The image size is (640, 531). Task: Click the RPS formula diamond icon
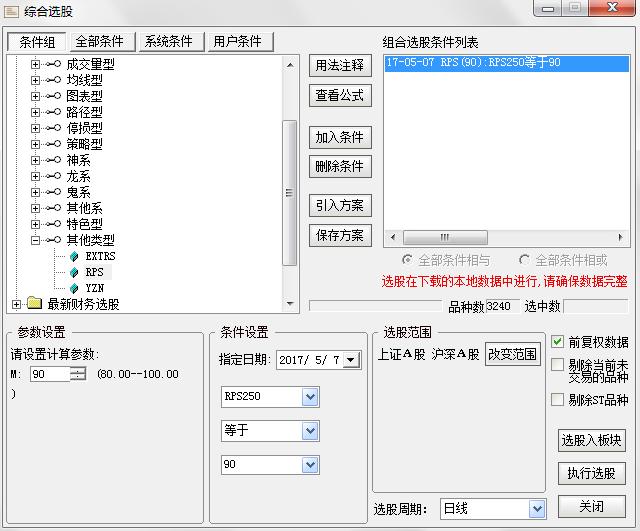click(74, 272)
